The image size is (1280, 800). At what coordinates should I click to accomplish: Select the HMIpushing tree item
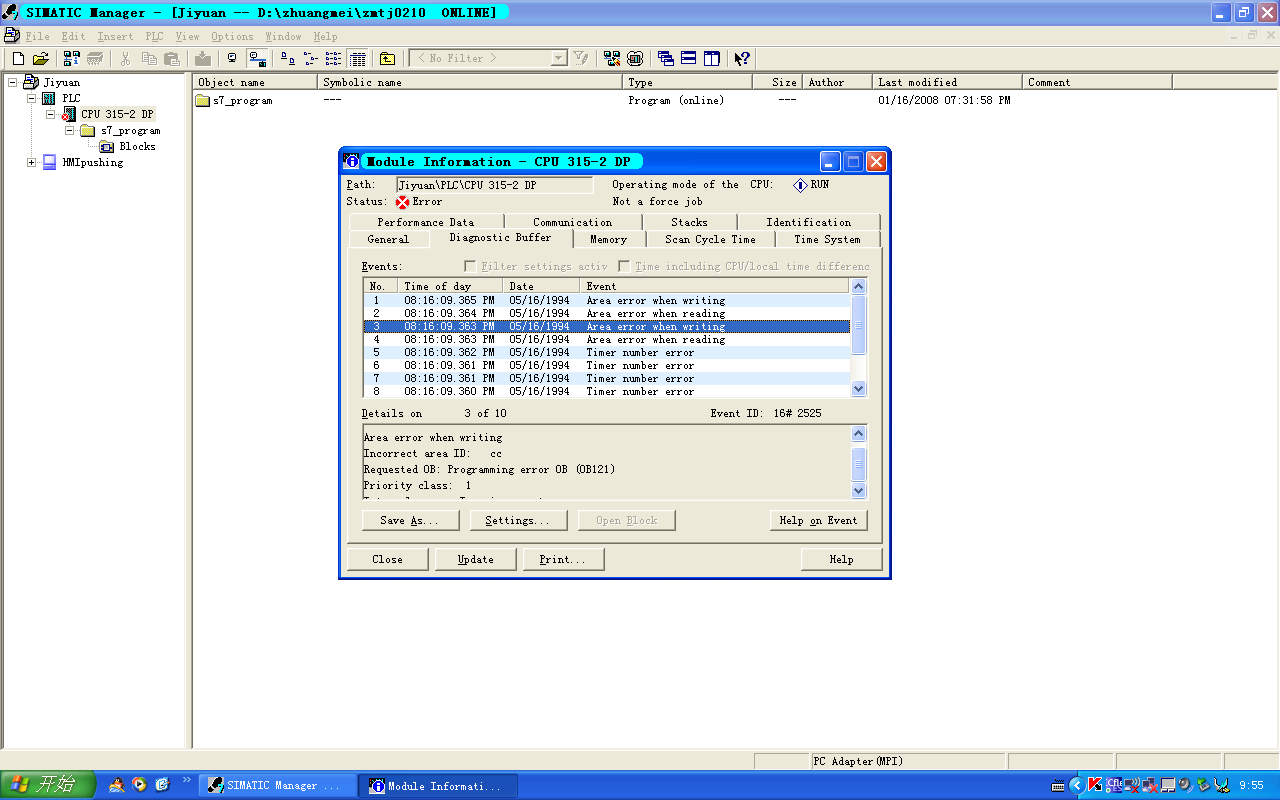click(93, 162)
